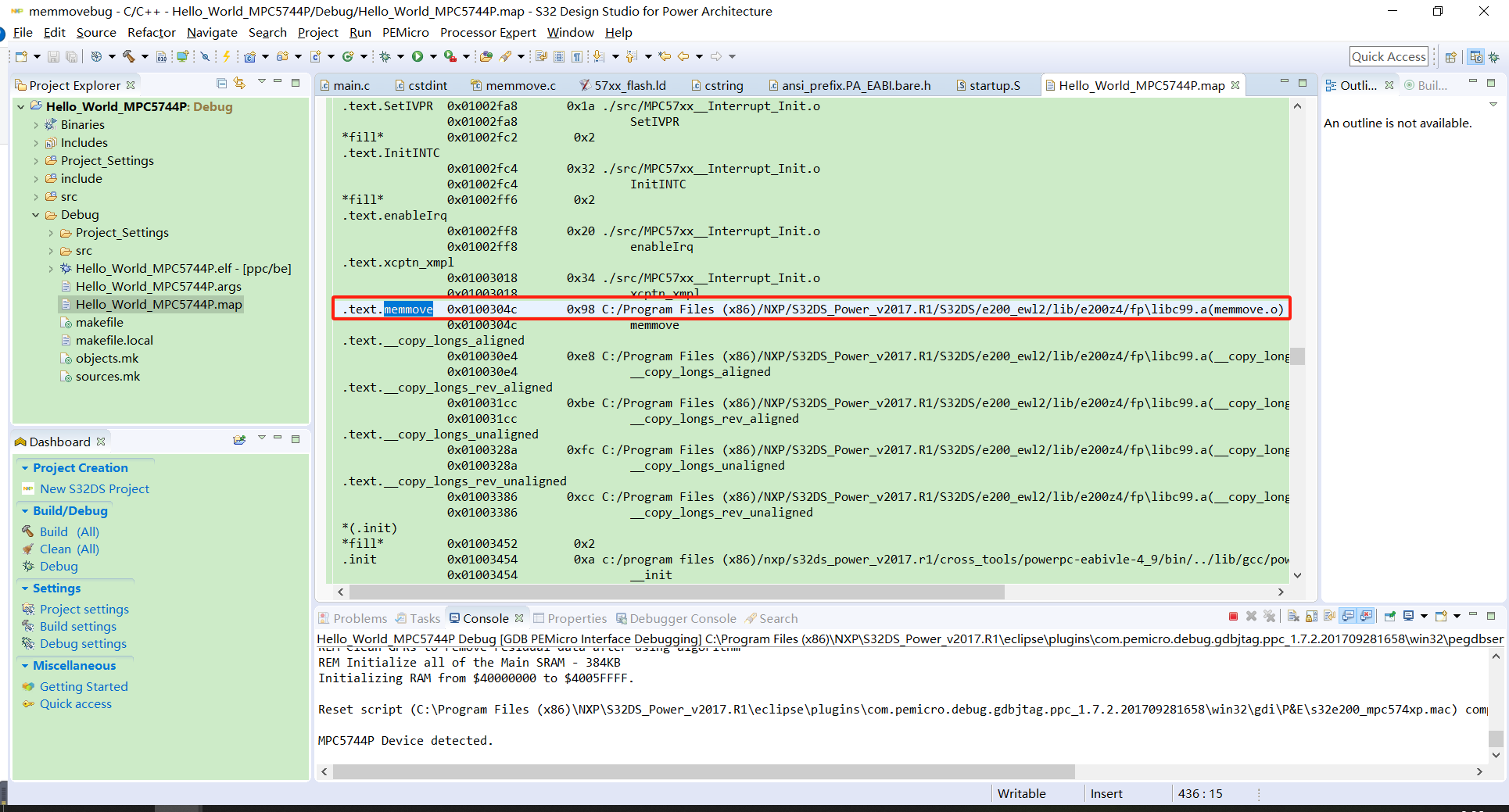Launch a debug session with the bug icon
Image resolution: width=1509 pixels, height=812 pixels.
point(384,56)
